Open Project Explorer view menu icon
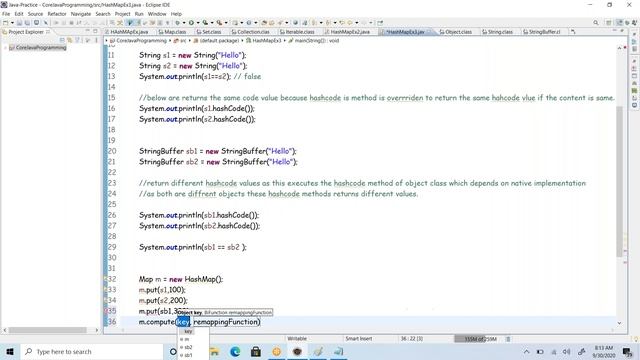This screenshot has width=640, height=360. click(96, 40)
